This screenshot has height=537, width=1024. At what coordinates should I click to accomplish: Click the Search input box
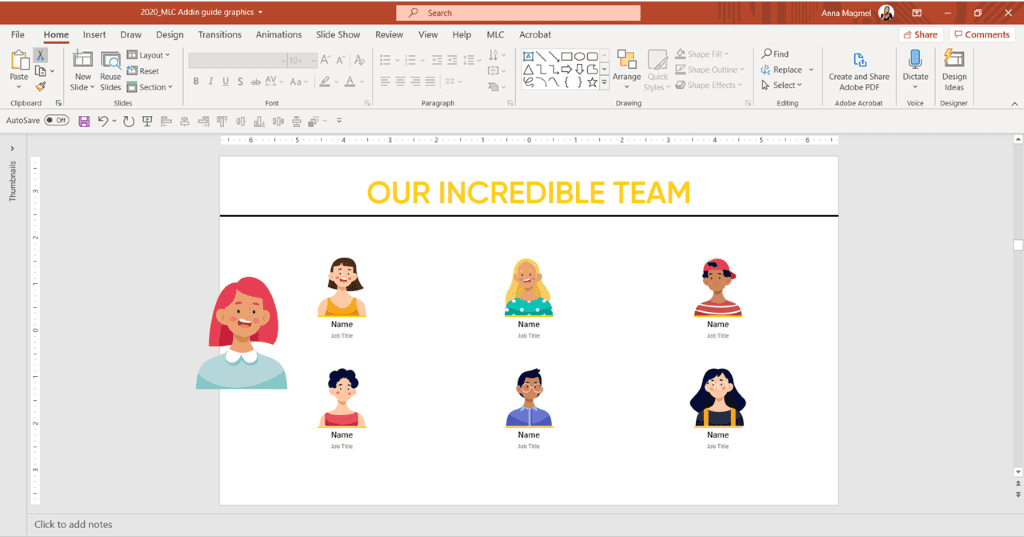518,13
